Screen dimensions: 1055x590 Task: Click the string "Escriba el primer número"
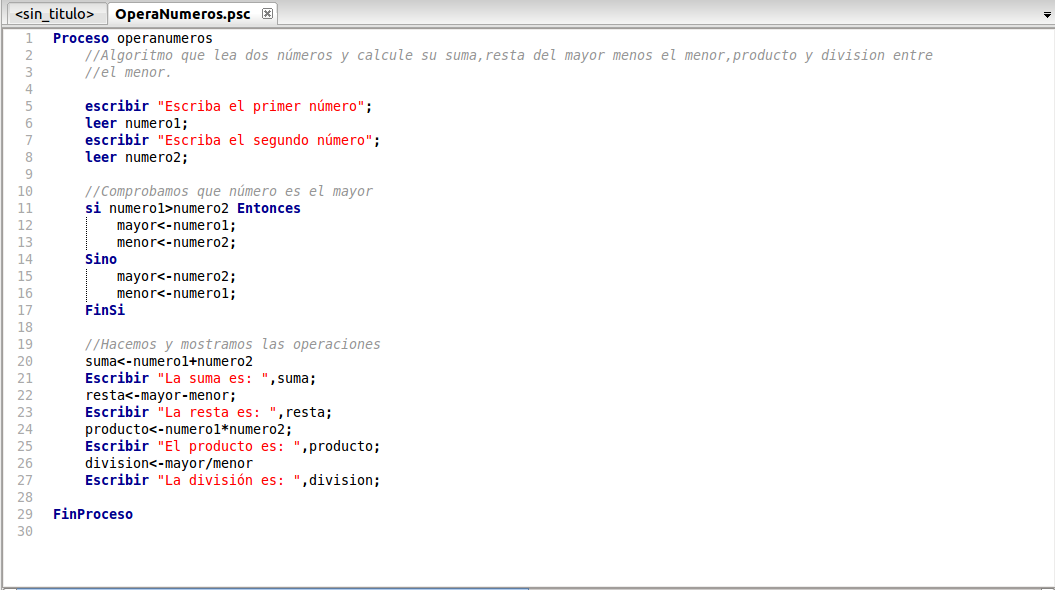point(260,106)
